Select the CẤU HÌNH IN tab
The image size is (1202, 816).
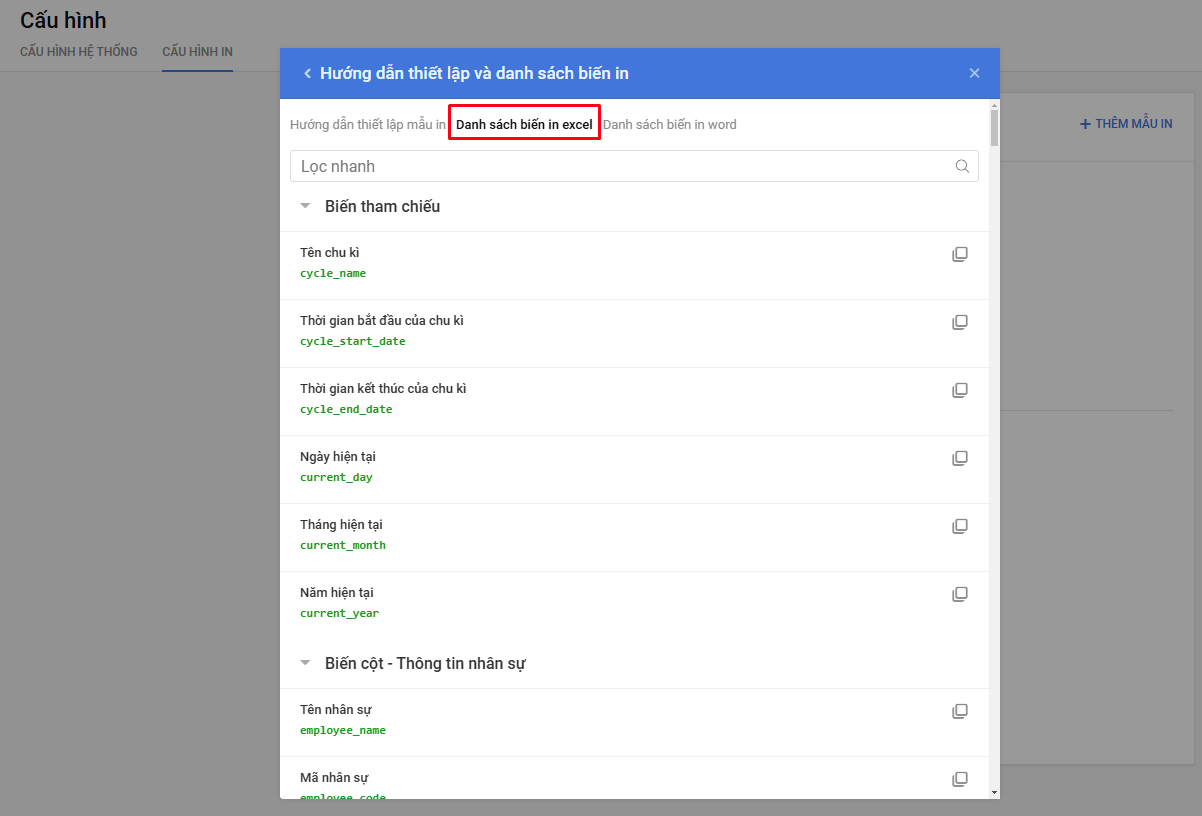(198, 51)
